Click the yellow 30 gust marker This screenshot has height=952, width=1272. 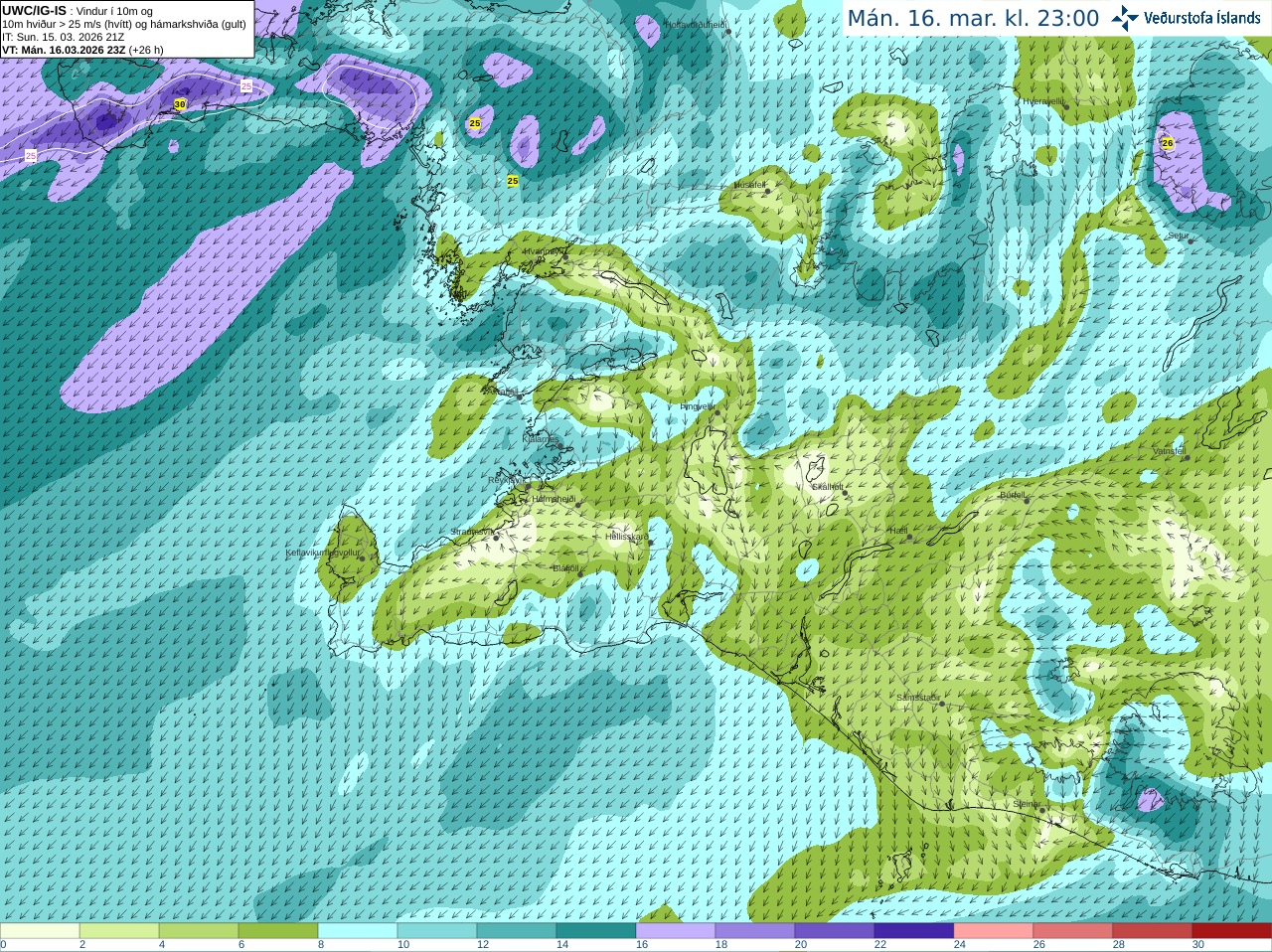click(180, 104)
